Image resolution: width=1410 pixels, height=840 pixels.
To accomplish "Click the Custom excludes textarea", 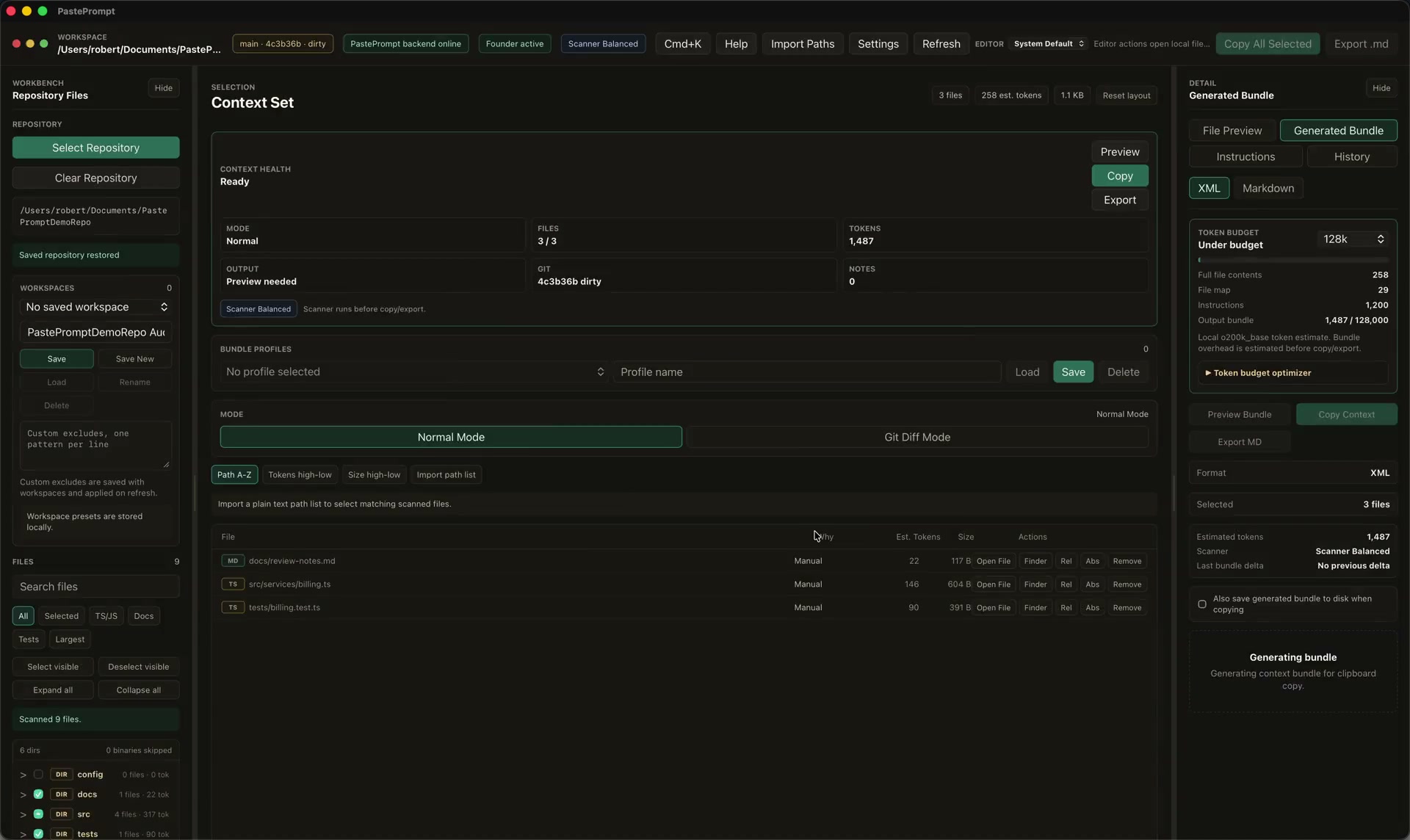I will point(95,446).
